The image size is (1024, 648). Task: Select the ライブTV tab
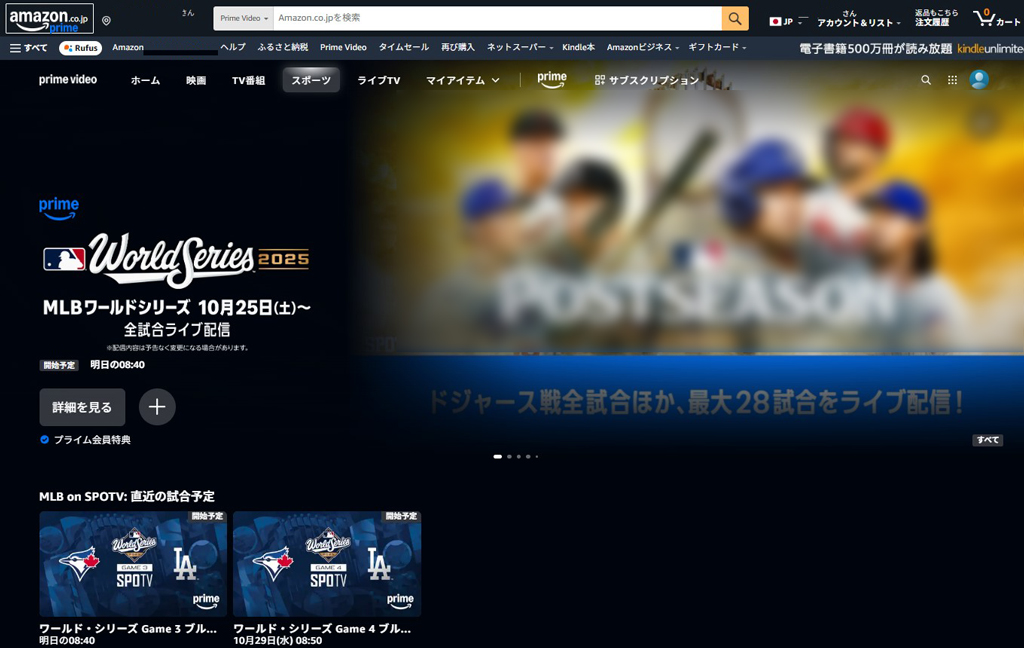[379, 80]
